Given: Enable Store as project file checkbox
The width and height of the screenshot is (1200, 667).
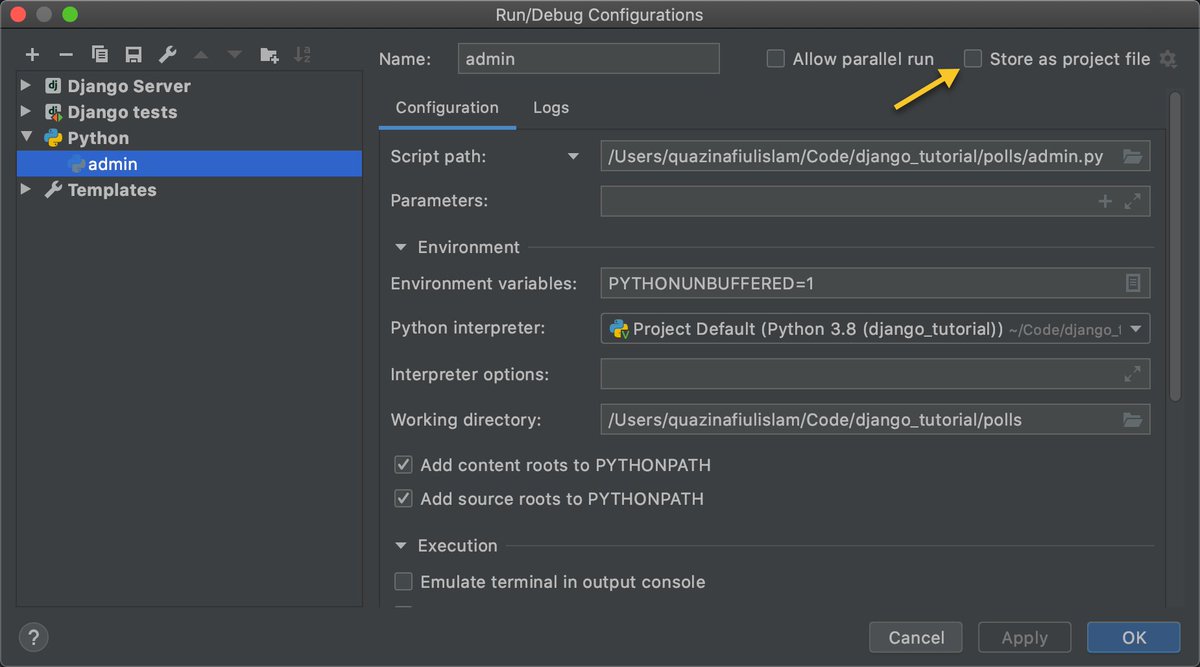Looking at the screenshot, I should [x=972, y=59].
